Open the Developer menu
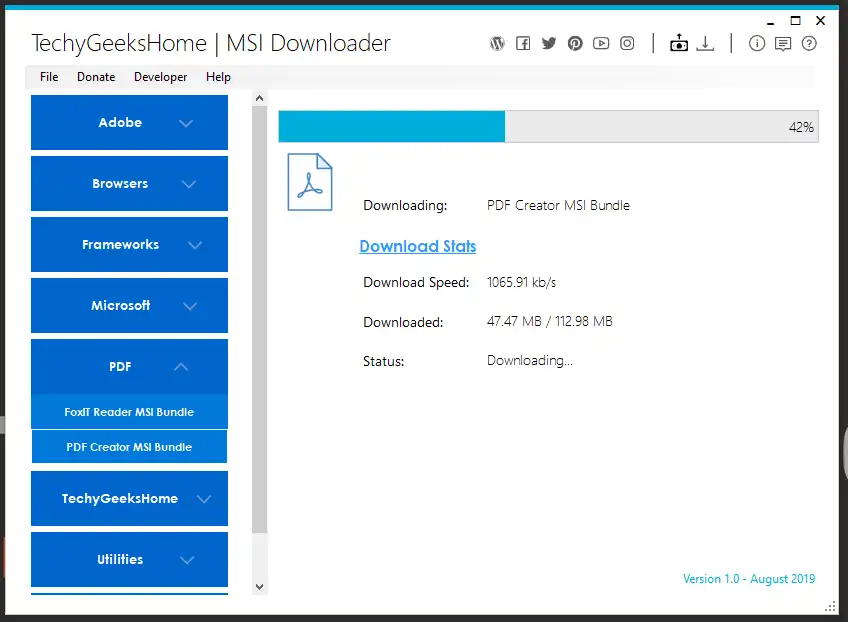This screenshot has width=848, height=622. click(x=160, y=77)
